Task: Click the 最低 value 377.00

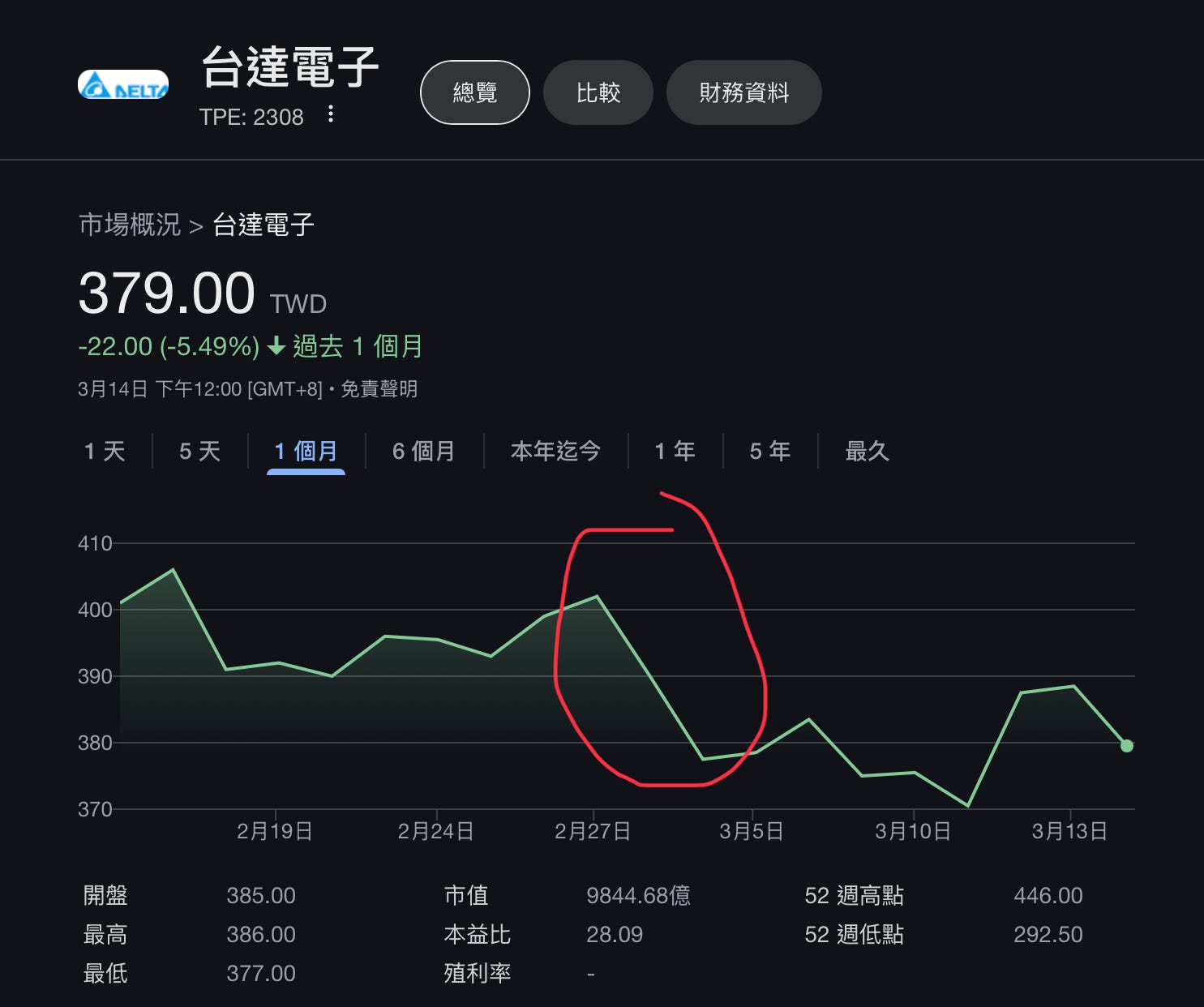Action: pos(261,974)
